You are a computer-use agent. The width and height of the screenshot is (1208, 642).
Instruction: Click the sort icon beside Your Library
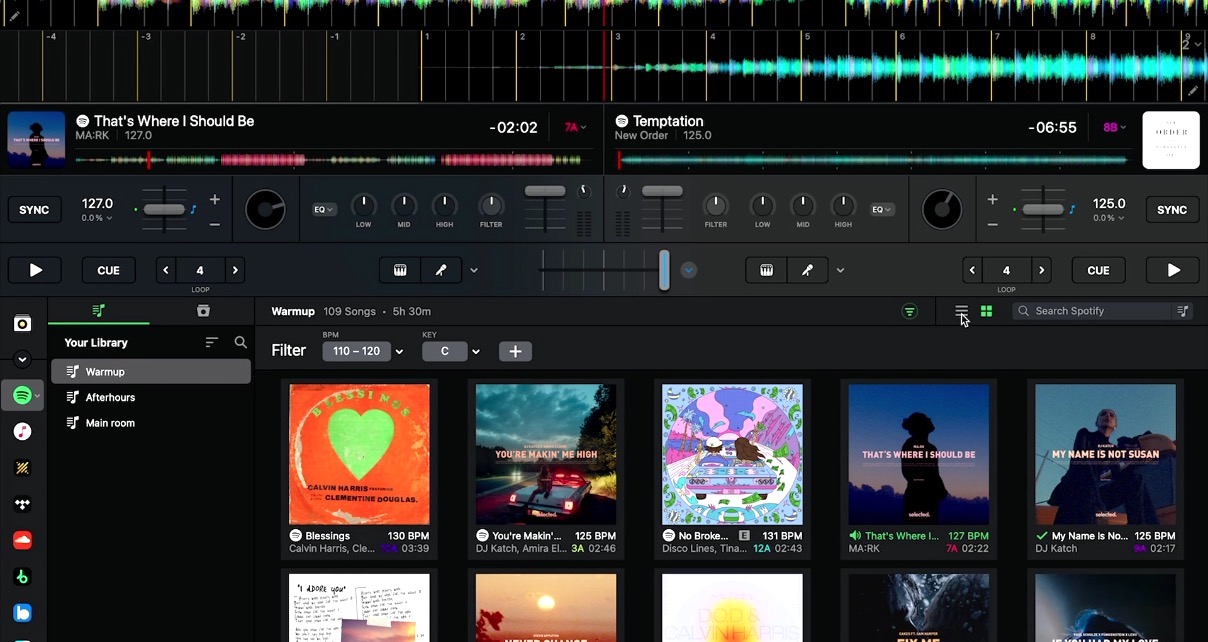pyautogui.click(x=212, y=342)
